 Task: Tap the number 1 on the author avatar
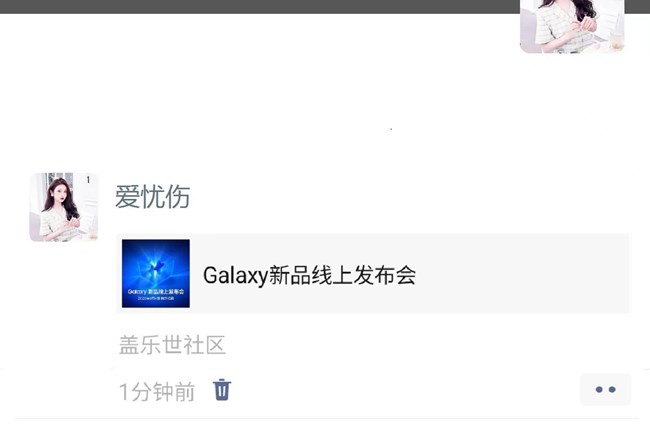pyautogui.click(x=88, y=180)
